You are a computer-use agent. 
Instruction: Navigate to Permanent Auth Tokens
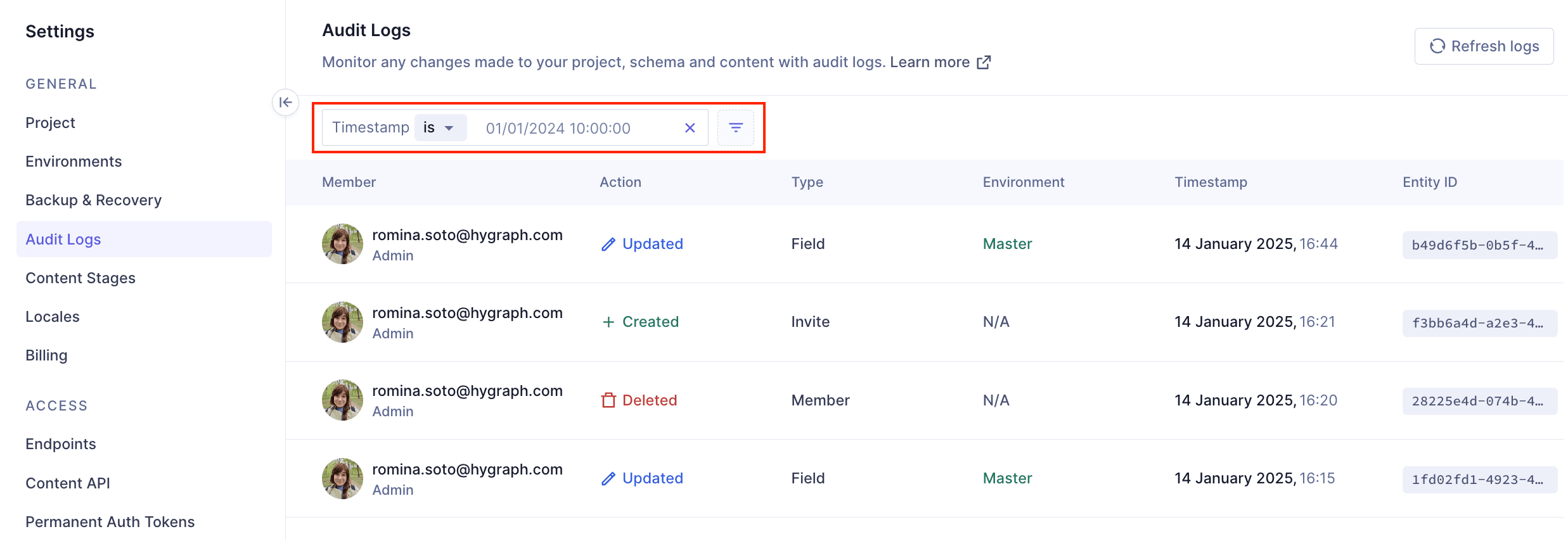click(x=110, y=522)
